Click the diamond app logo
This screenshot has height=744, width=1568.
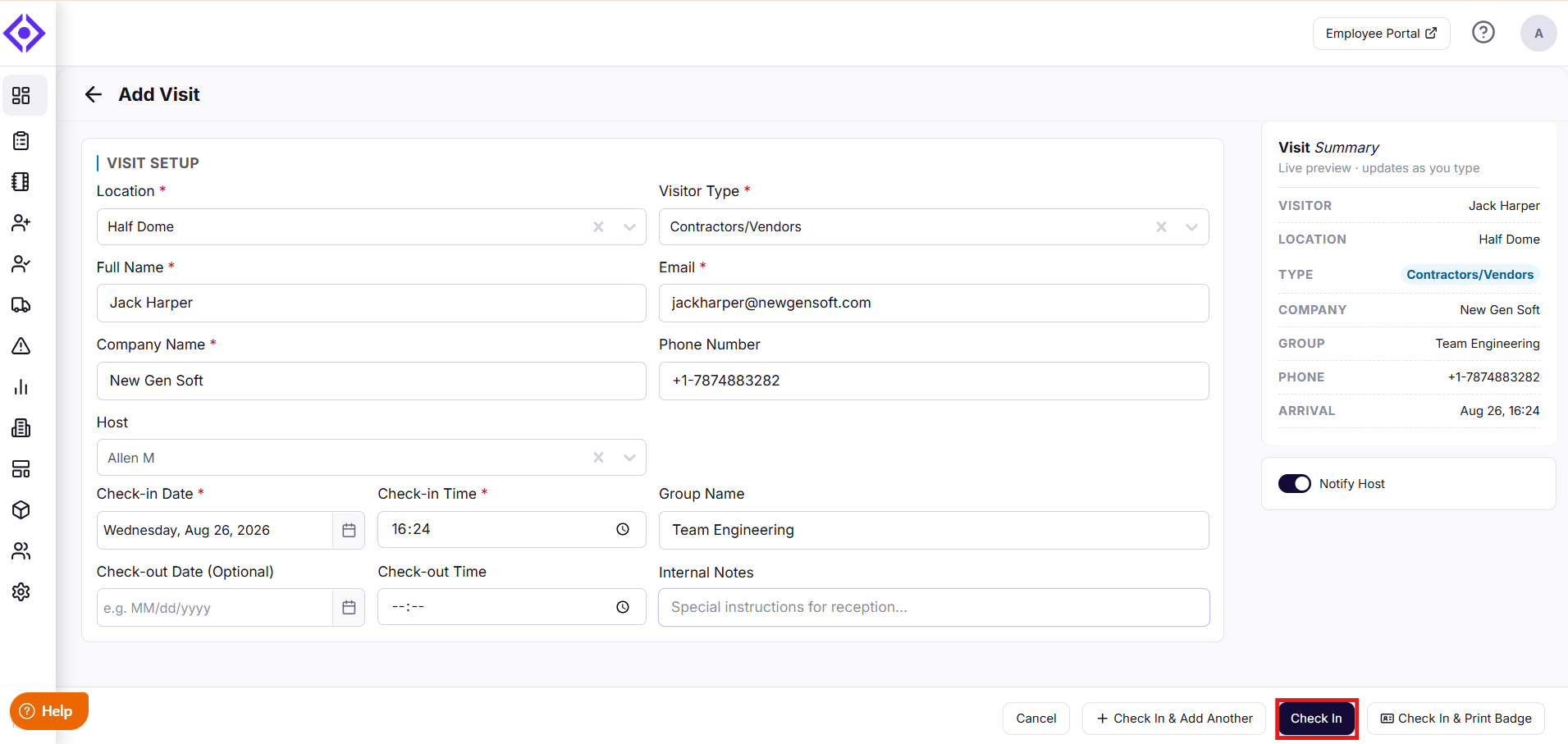coord(25,34)
